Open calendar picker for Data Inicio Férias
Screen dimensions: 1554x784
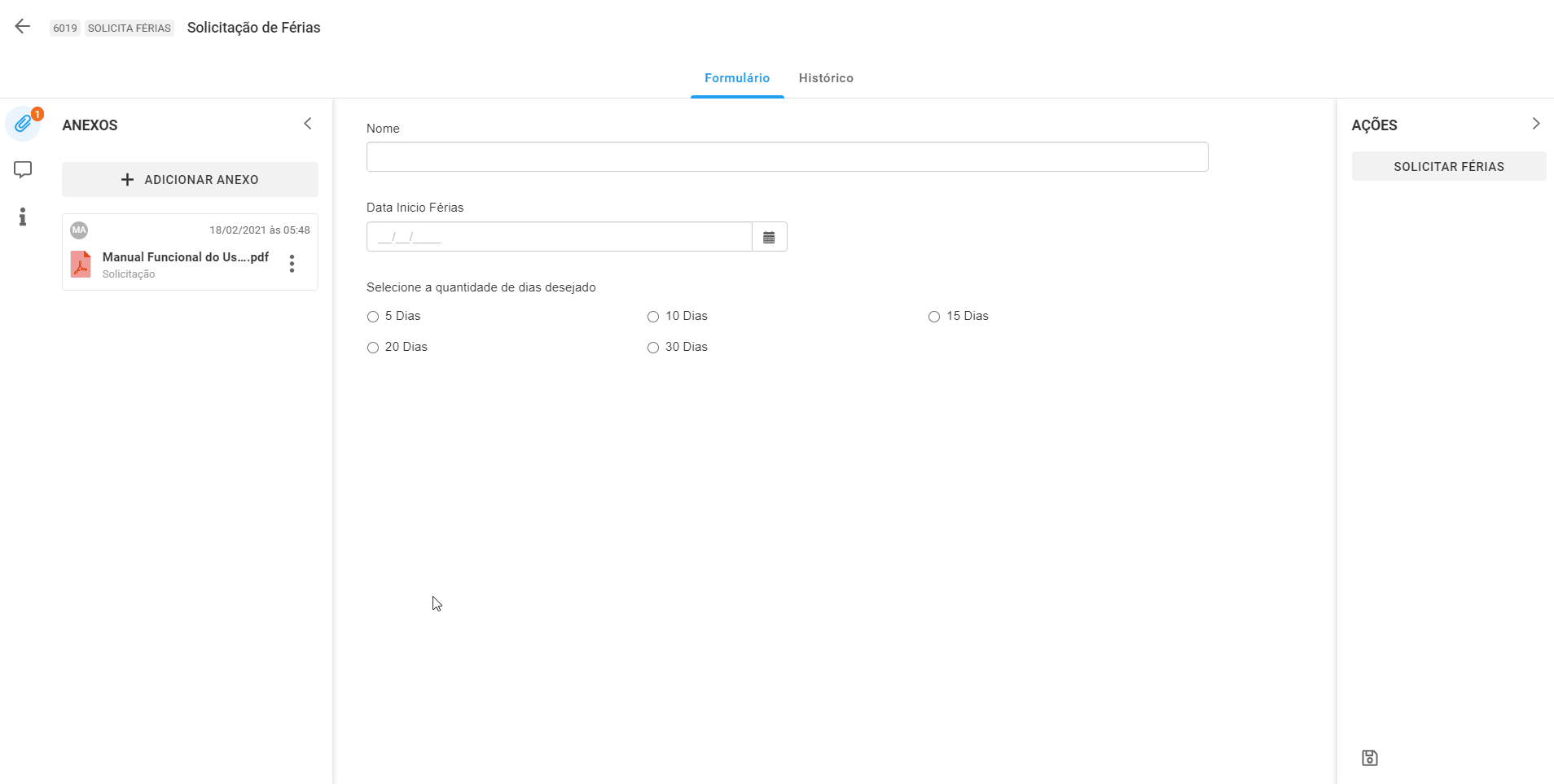(x=769, y=237)
